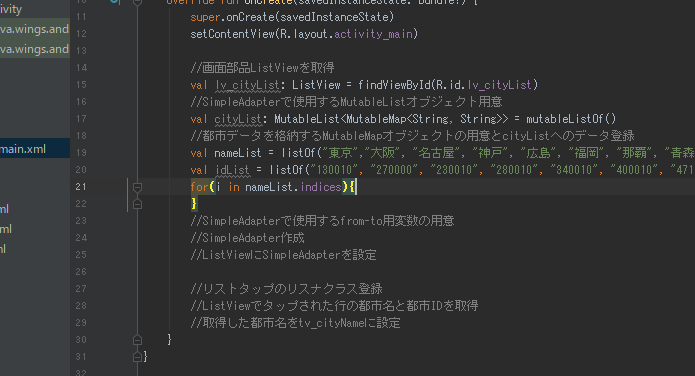This screenshot has width=695, height=376.
Task: Click the indices property on line 21
Action: pos(321,187)
